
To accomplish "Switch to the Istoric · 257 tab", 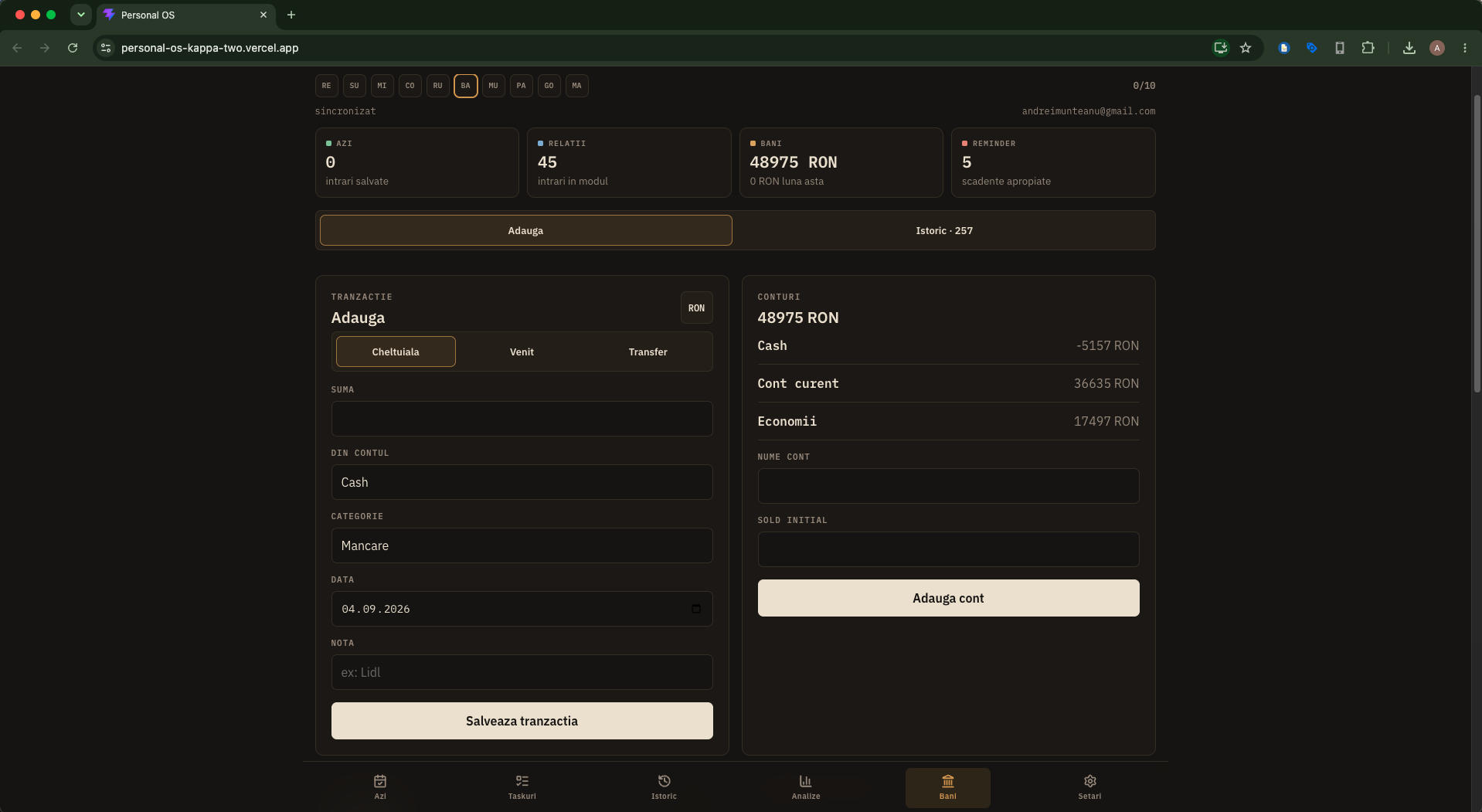I will [x=944, y=230].
